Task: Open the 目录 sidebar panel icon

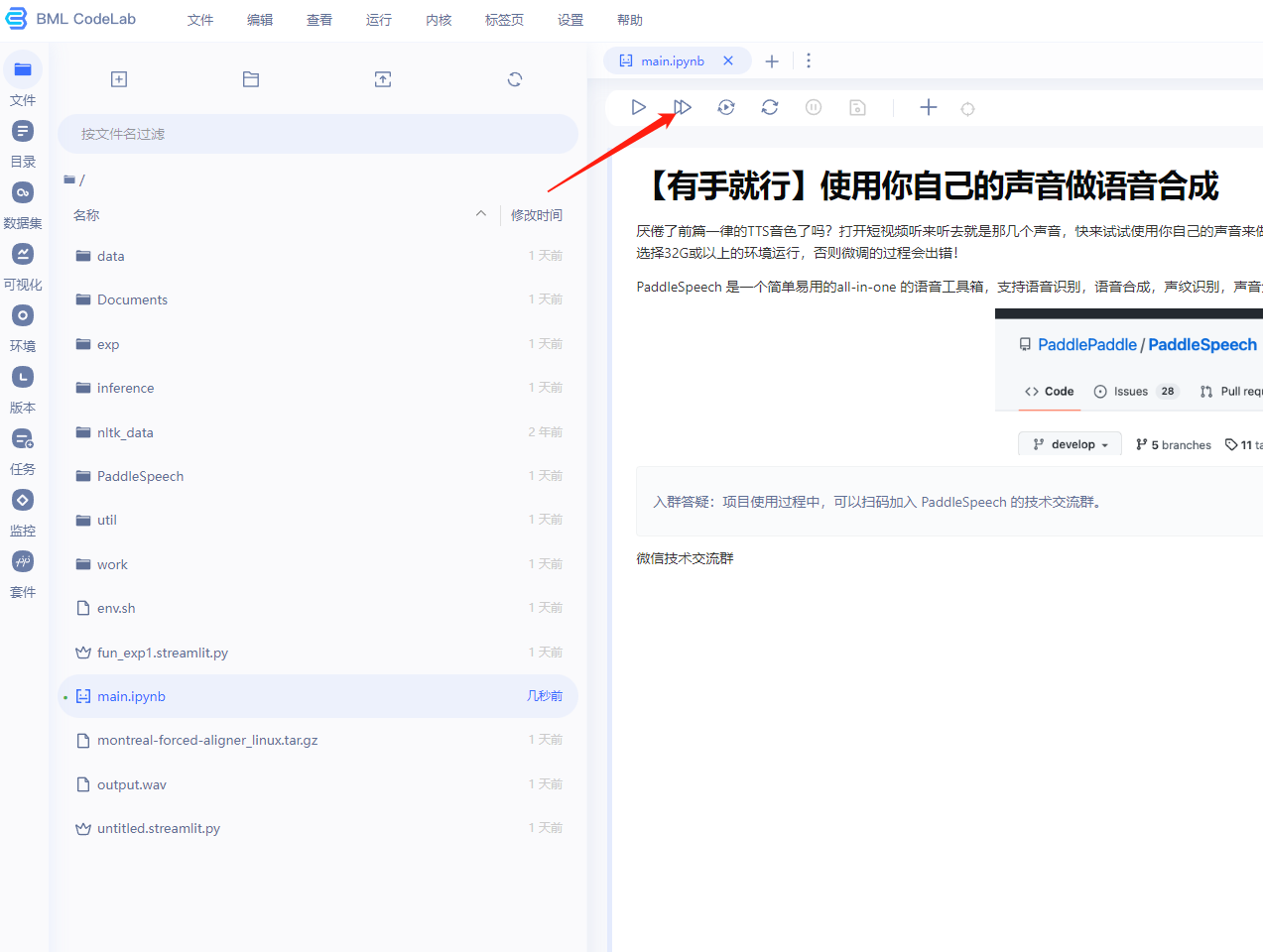Action: [x=23, y=131]
